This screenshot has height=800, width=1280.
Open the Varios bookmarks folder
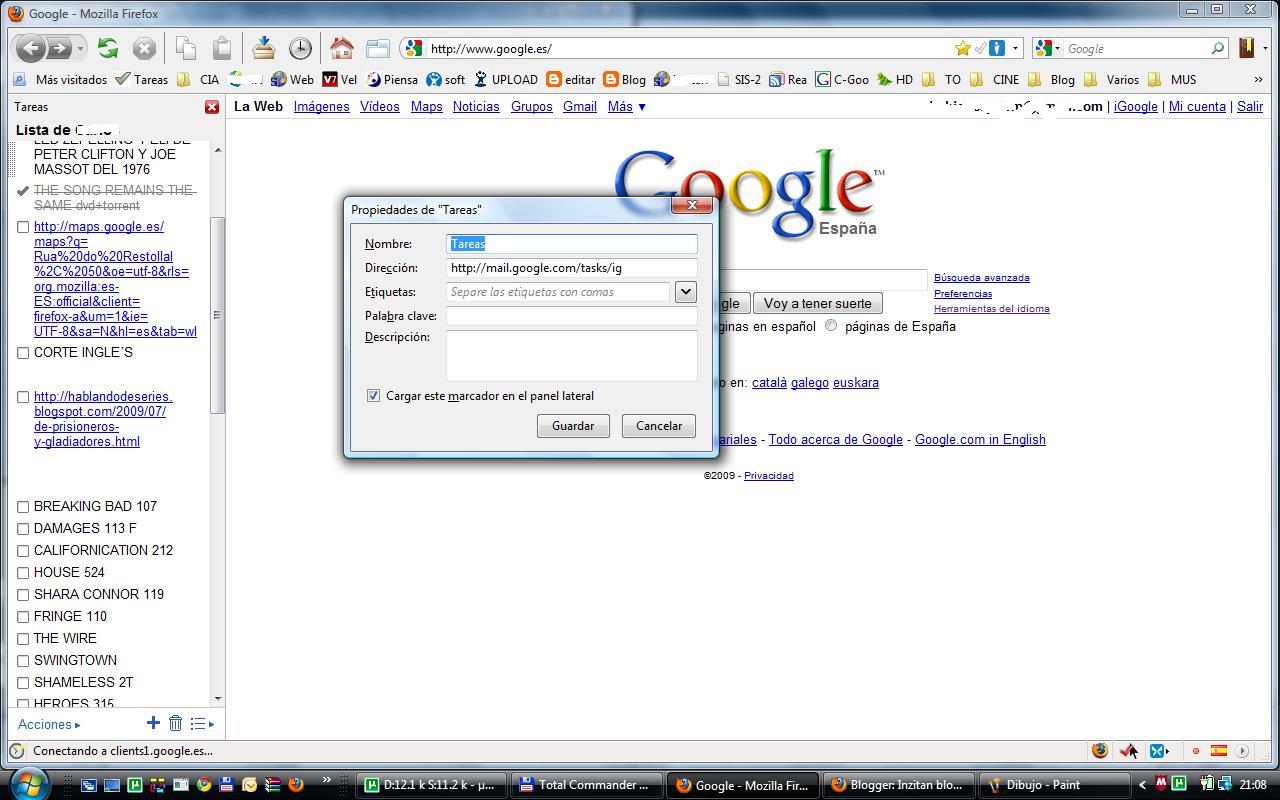coord(1112,79)
